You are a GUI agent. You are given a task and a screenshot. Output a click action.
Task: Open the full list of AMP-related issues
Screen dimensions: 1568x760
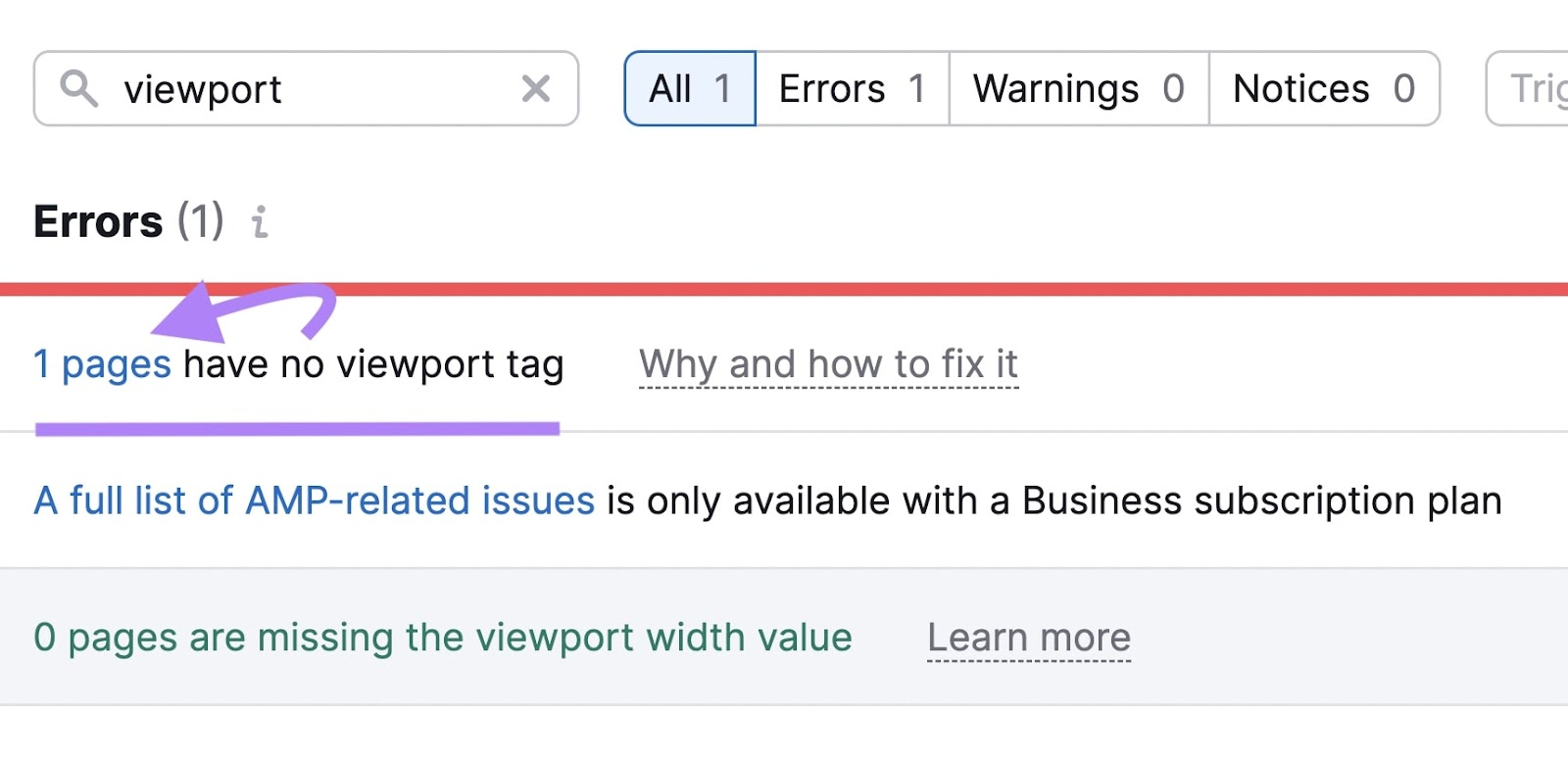[x=314, y=500]
